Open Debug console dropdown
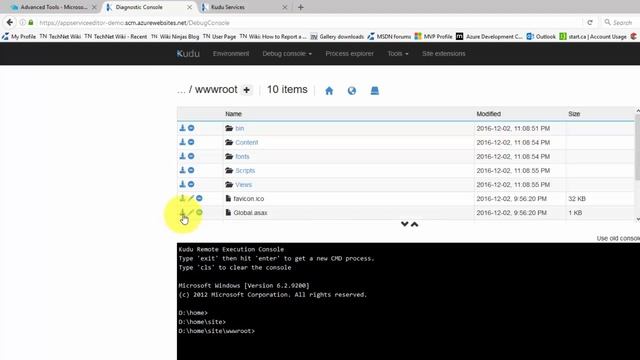 287,53
